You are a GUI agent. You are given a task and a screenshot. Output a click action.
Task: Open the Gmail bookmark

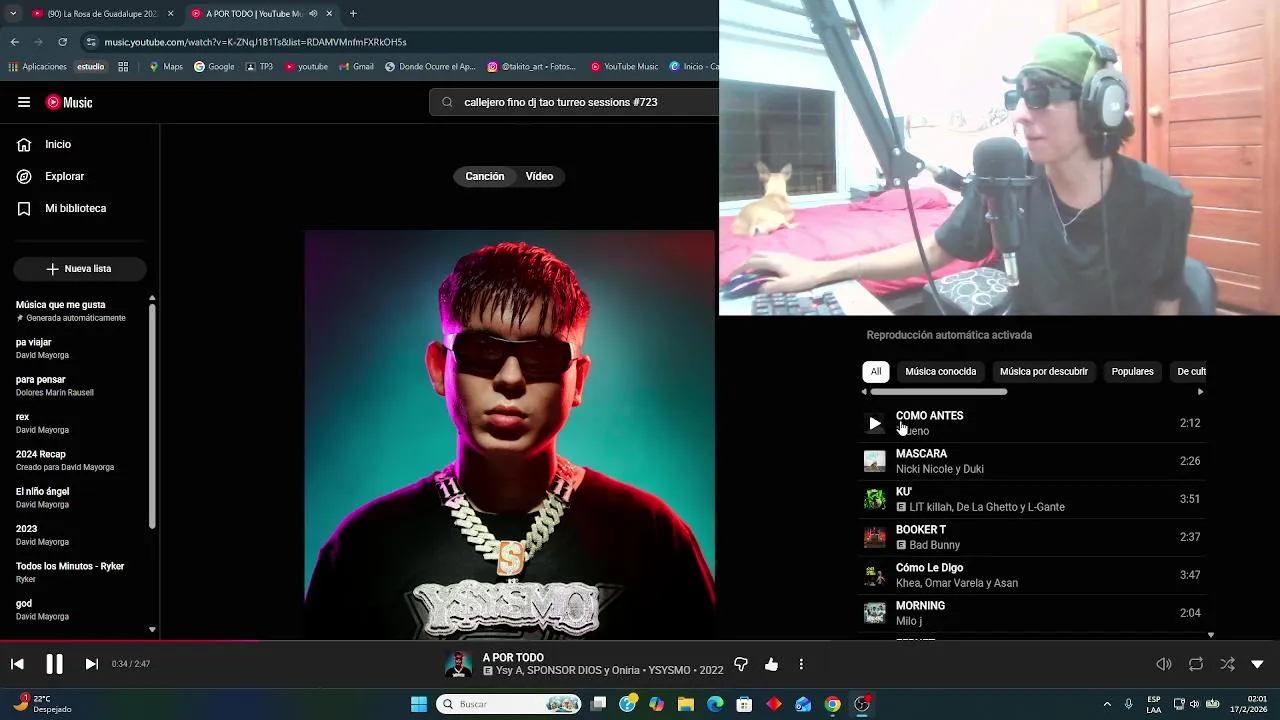point(356,67)
